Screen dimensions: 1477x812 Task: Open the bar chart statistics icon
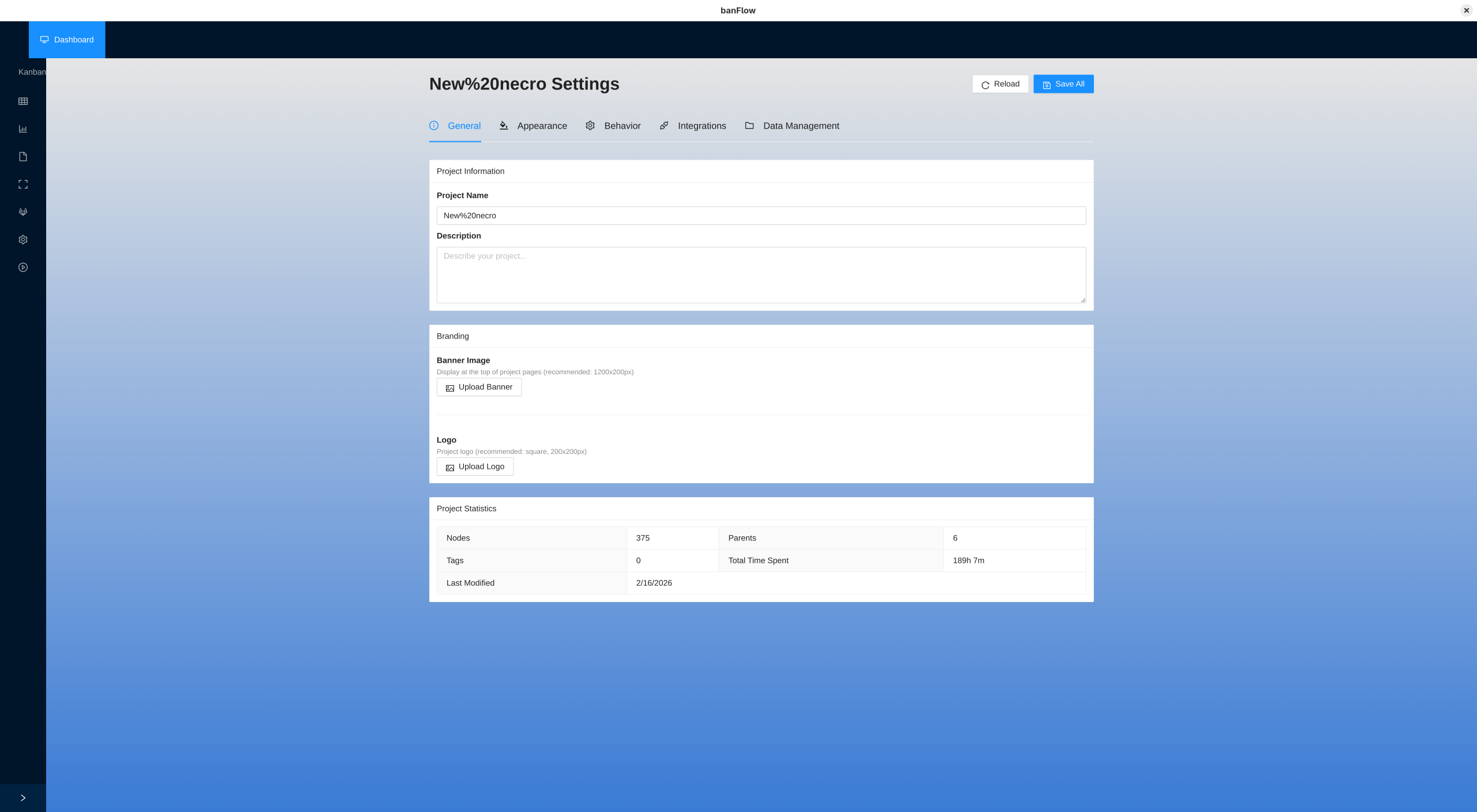coord(23,129)
